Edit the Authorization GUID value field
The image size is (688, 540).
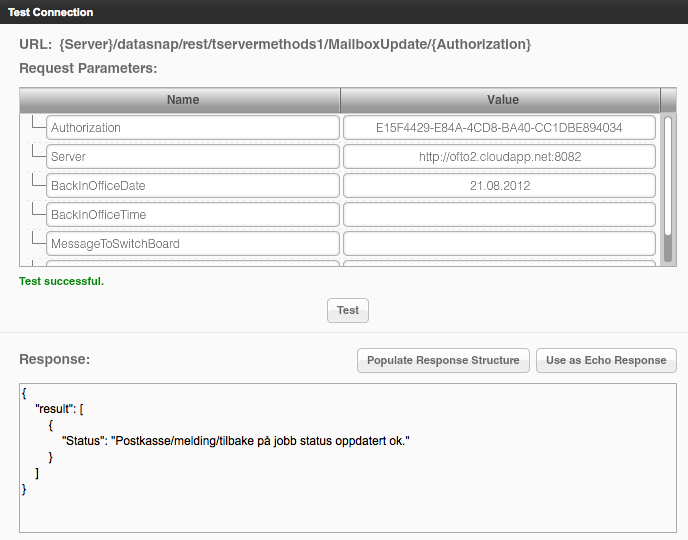(x=499, y=128)
